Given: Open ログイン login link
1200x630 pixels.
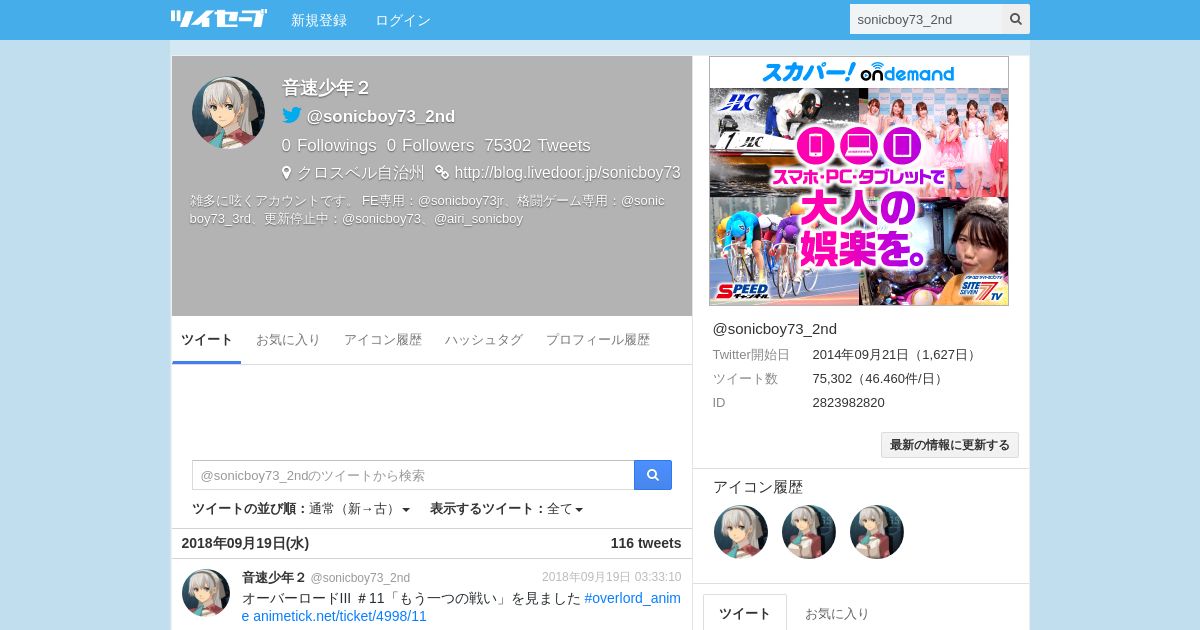Looking at the screenshot, I should (x=403, y=20).
